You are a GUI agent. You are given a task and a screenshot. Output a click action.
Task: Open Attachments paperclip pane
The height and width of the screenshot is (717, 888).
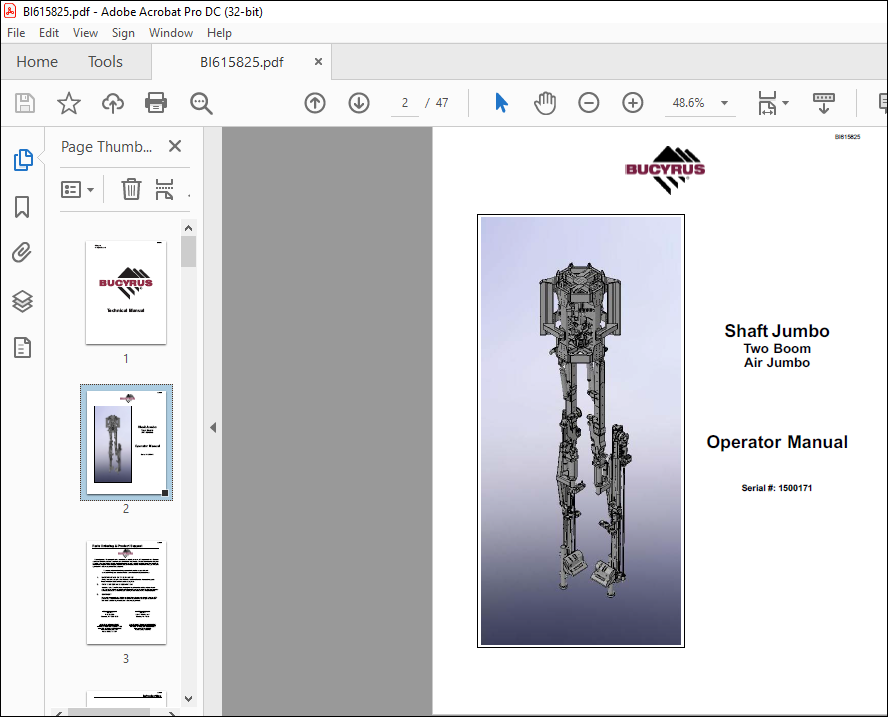pos(22,253)
